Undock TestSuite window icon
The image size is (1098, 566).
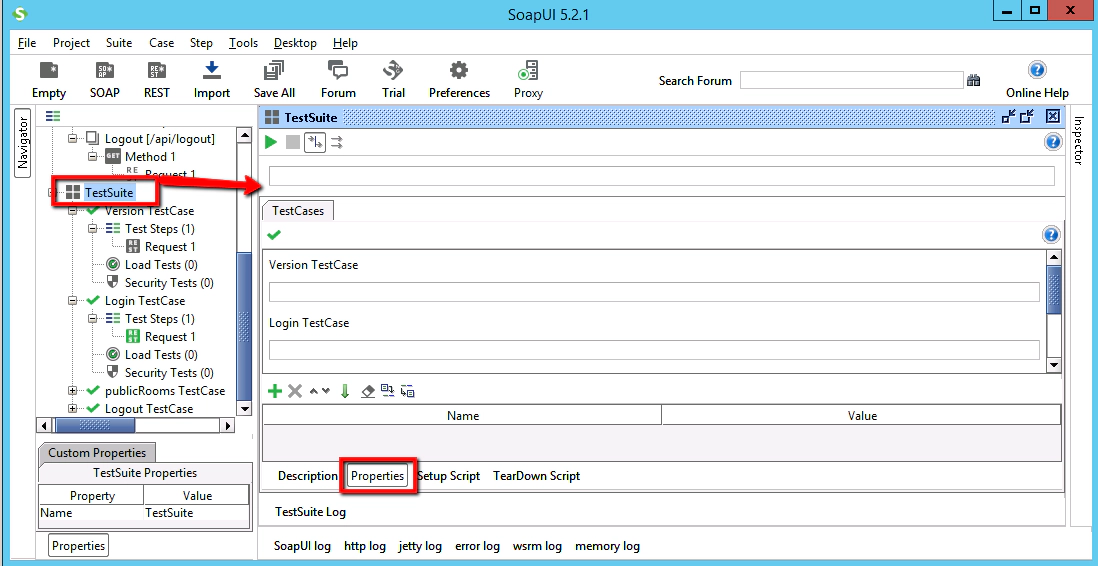click(x=1009, y=117)
